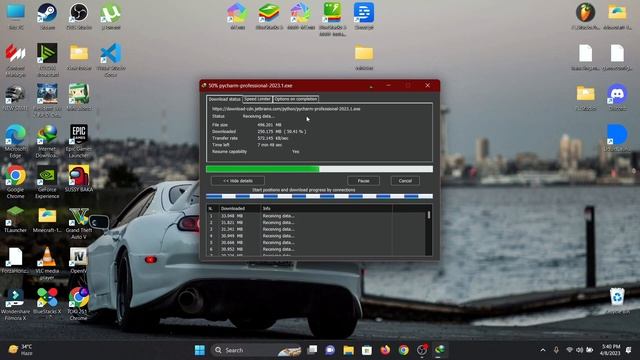Open the Firefox icon in the taskbar
This screenshot has height=360, width=640.
point(385,350)
